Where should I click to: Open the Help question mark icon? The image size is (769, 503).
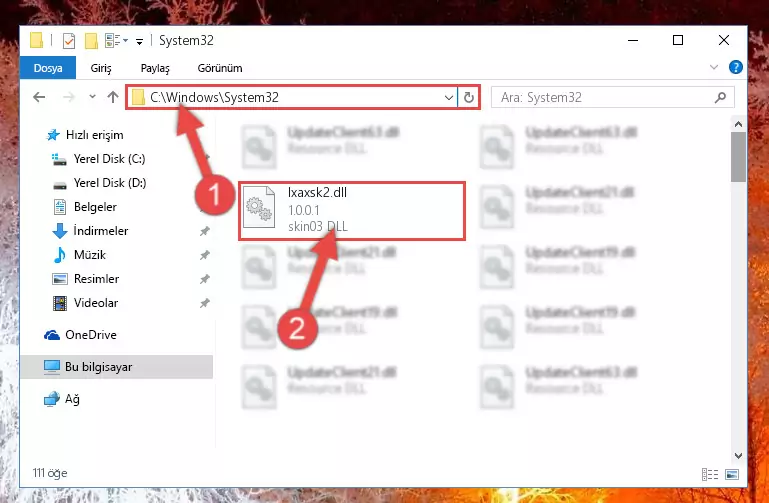tap(735, 67)
